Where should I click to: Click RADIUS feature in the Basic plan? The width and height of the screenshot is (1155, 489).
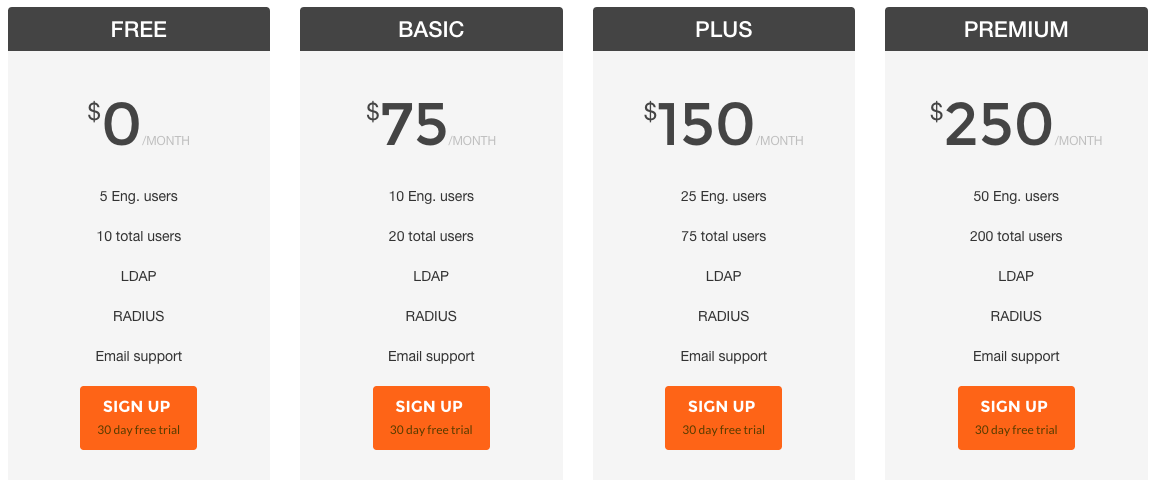(431, 316)
